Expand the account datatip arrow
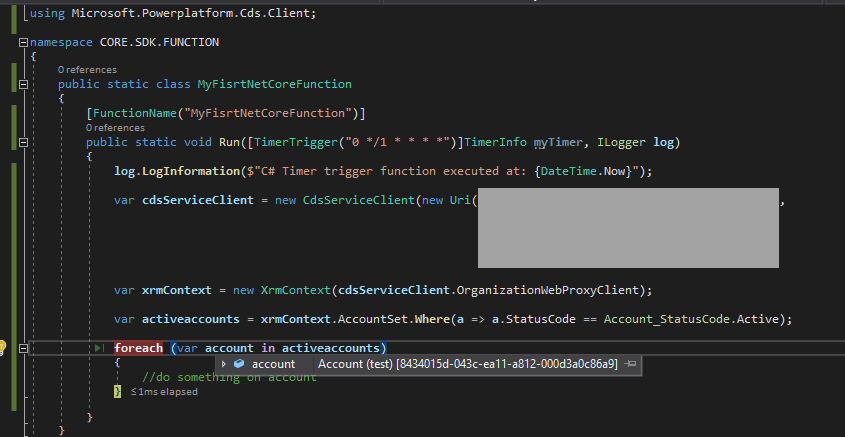This screenshot has height=437, width=845. coord(224,364)
